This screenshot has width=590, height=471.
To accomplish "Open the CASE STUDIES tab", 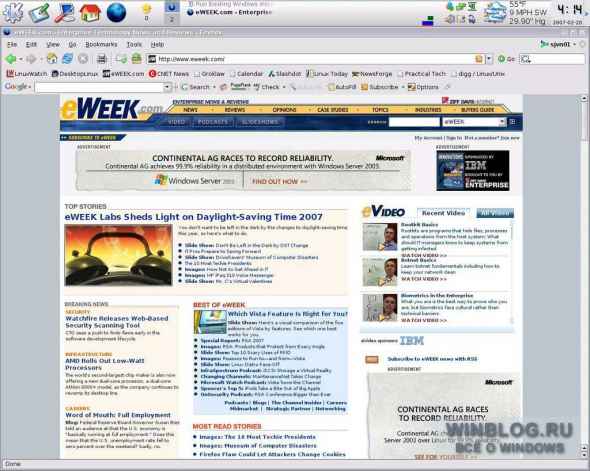I will pos(333,110).
